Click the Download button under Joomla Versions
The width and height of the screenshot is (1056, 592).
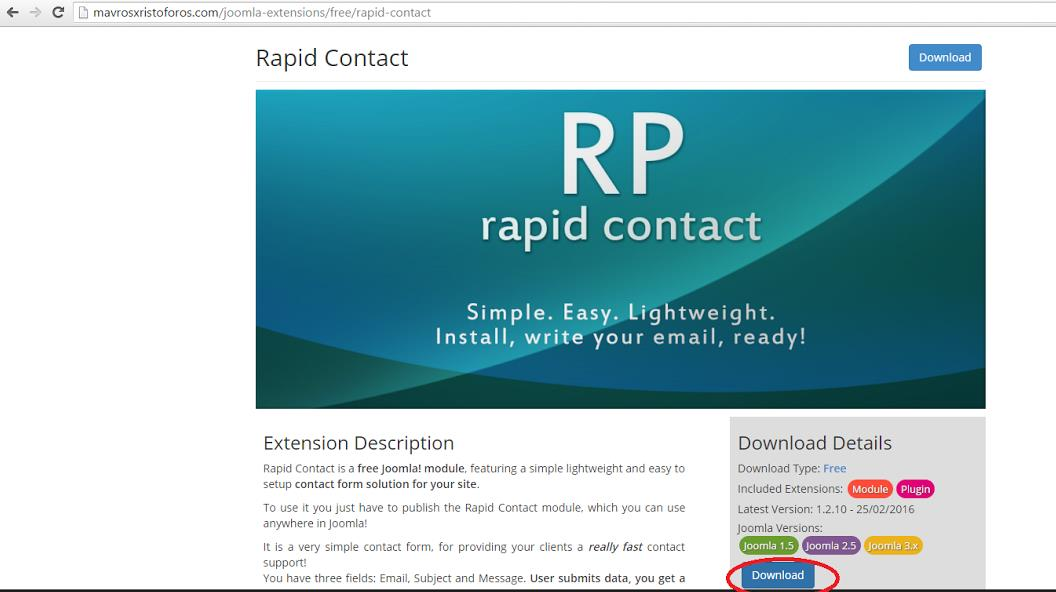[x=778, y=575]
